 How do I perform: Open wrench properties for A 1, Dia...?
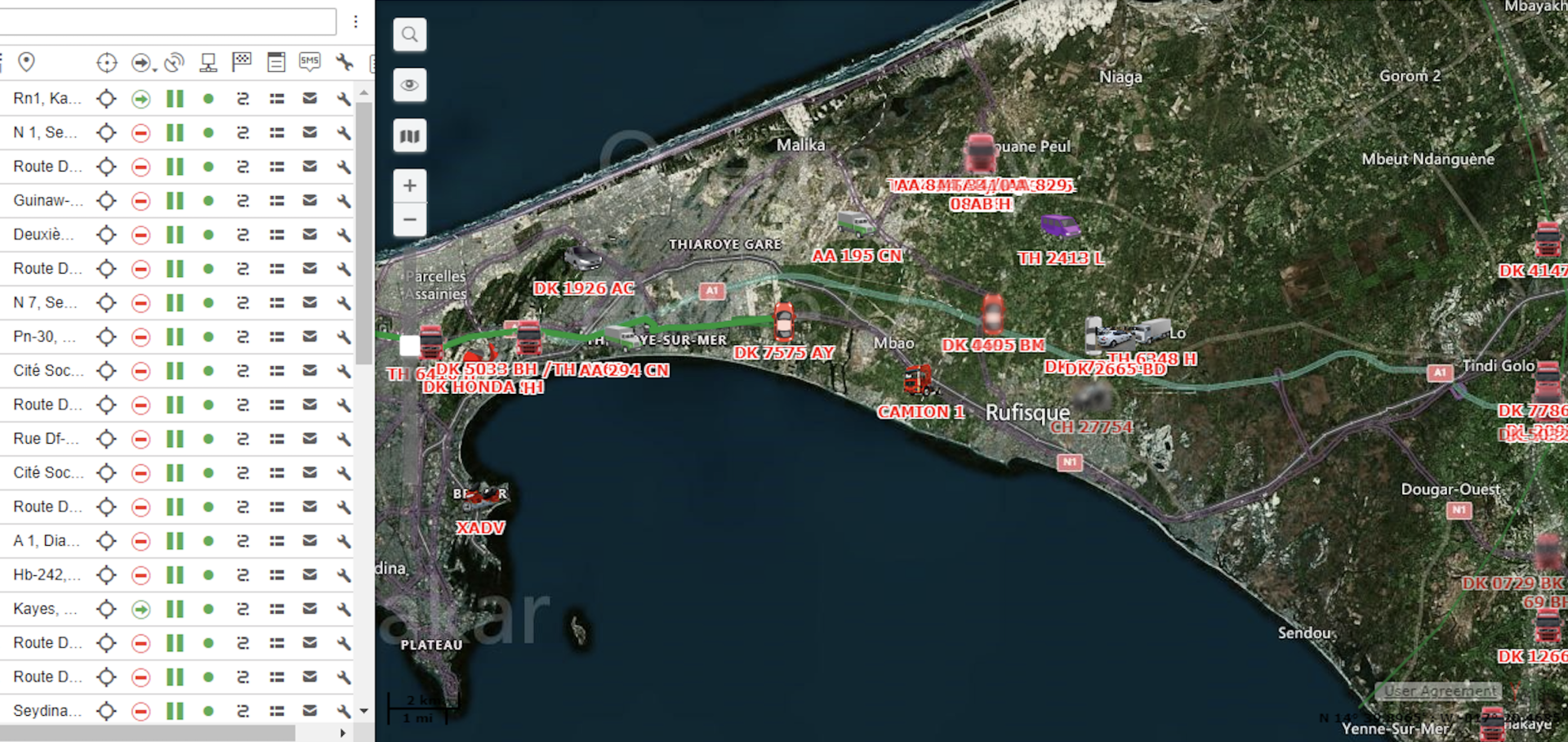344,542
